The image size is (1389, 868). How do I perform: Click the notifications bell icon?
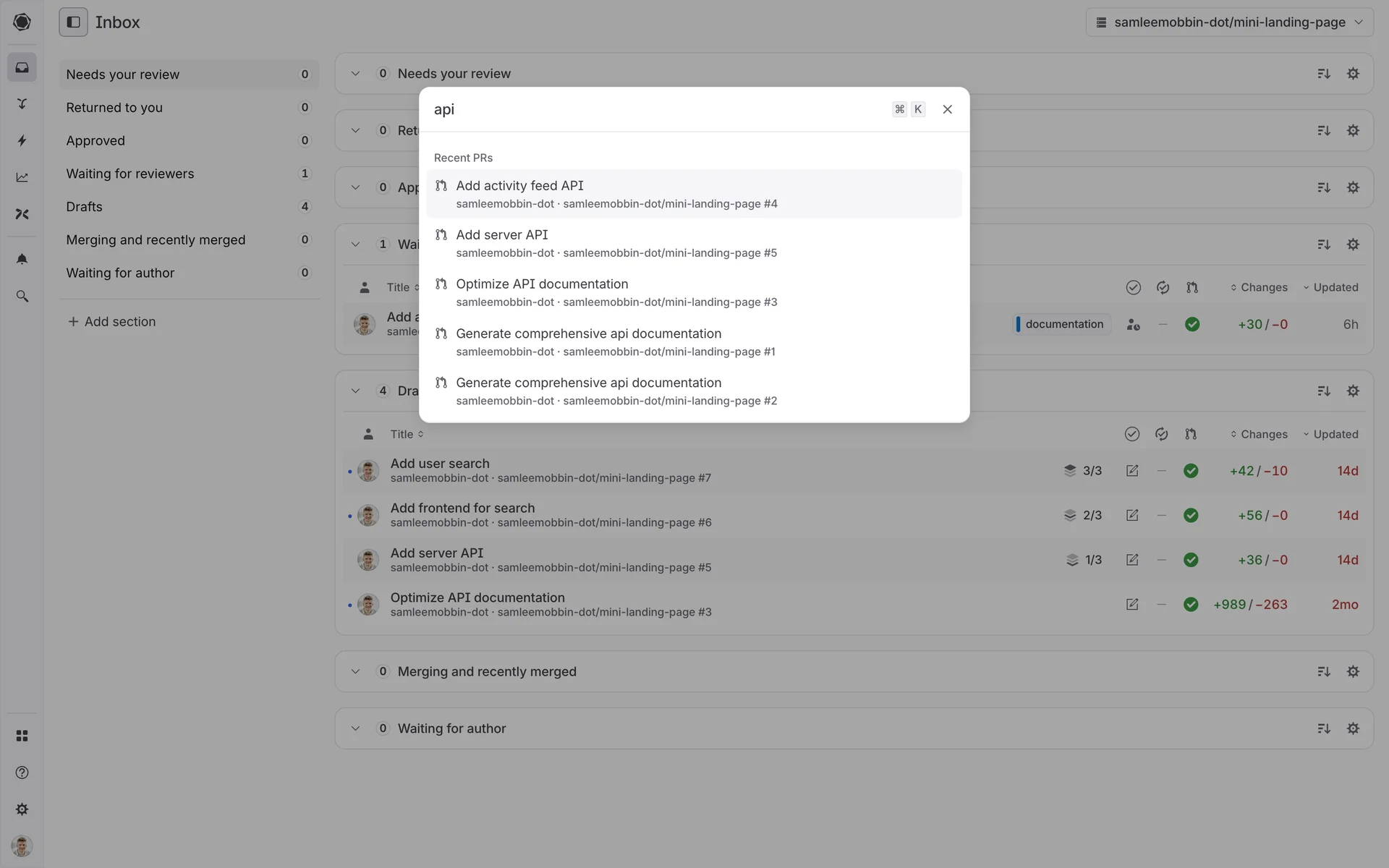click(22, 259)
